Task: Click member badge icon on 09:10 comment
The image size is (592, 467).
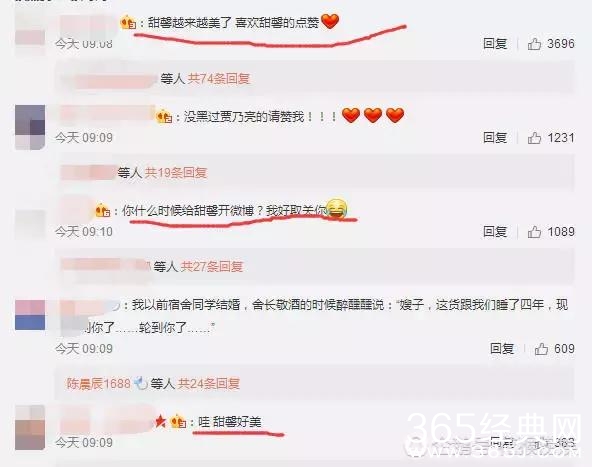Action: coord(102,210)
